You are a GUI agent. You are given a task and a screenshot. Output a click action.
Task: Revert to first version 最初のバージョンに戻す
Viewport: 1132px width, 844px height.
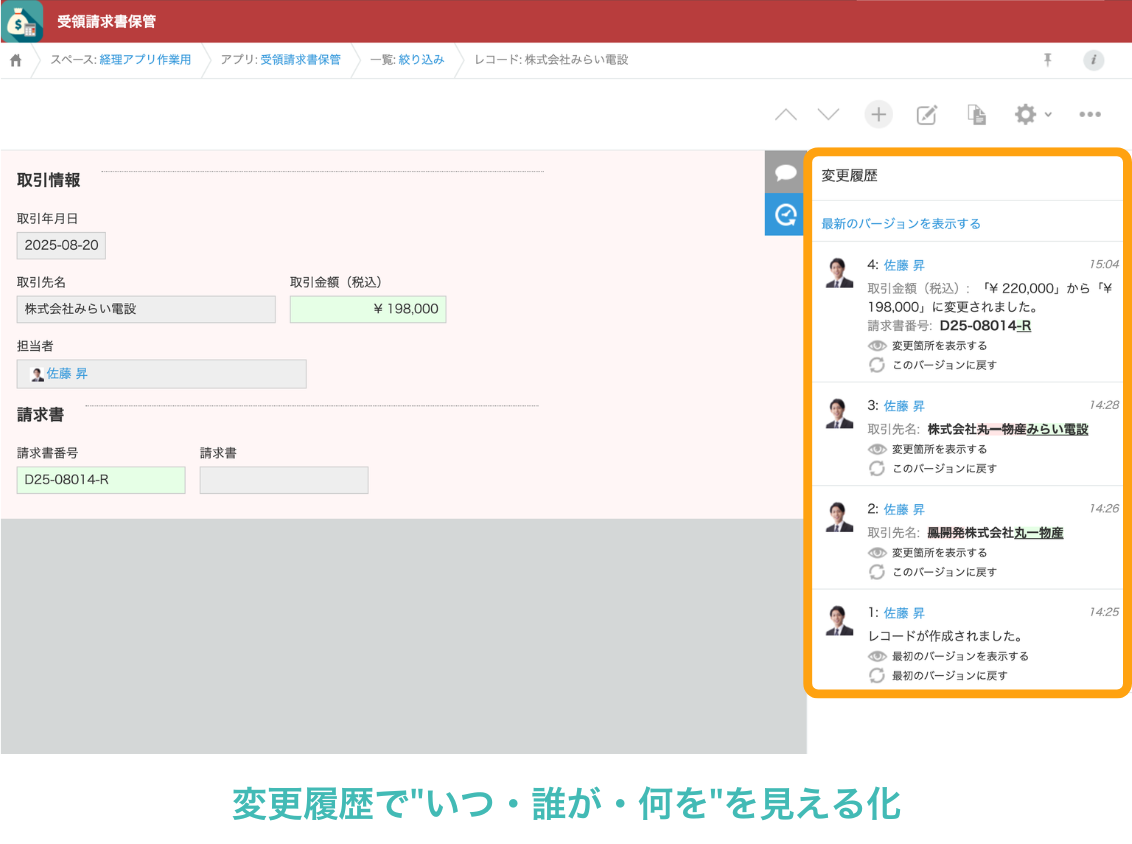pyautogui.click(x=938, y=676)
